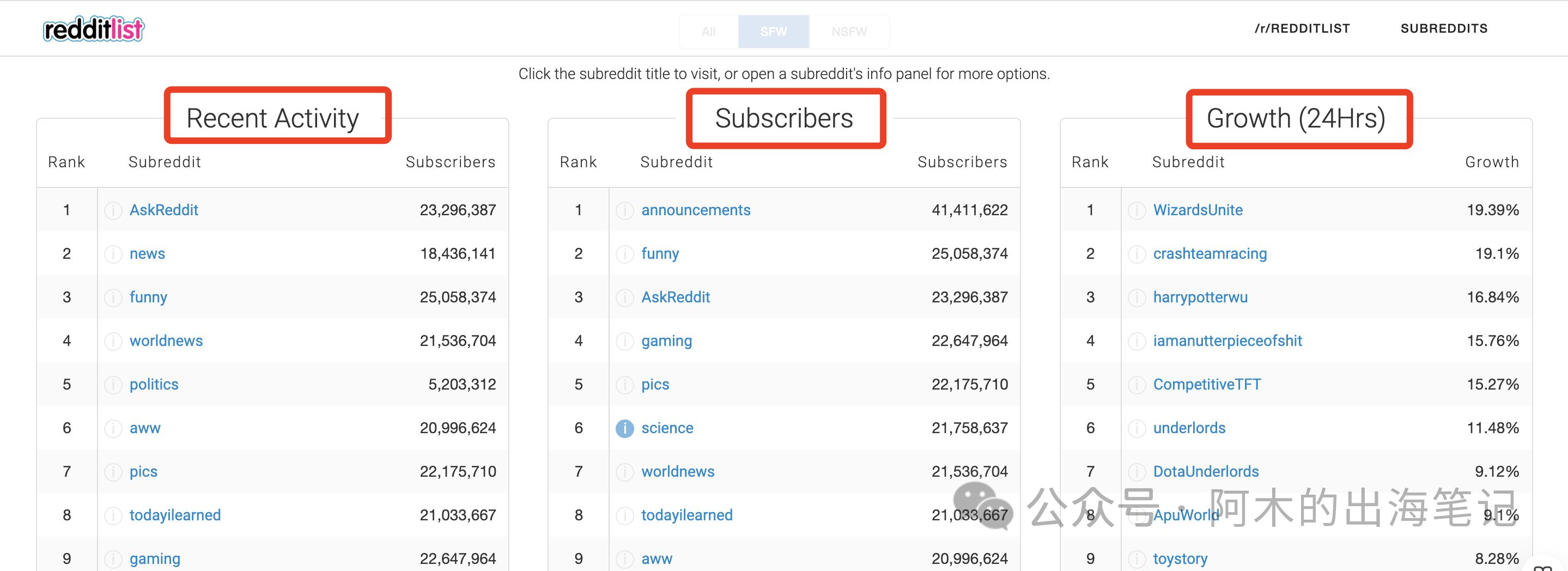Viewport: 1568px width, 571px height.
Task: Click info icon next to CompetitiveTFT
Action: click(x=1137, y=385)
